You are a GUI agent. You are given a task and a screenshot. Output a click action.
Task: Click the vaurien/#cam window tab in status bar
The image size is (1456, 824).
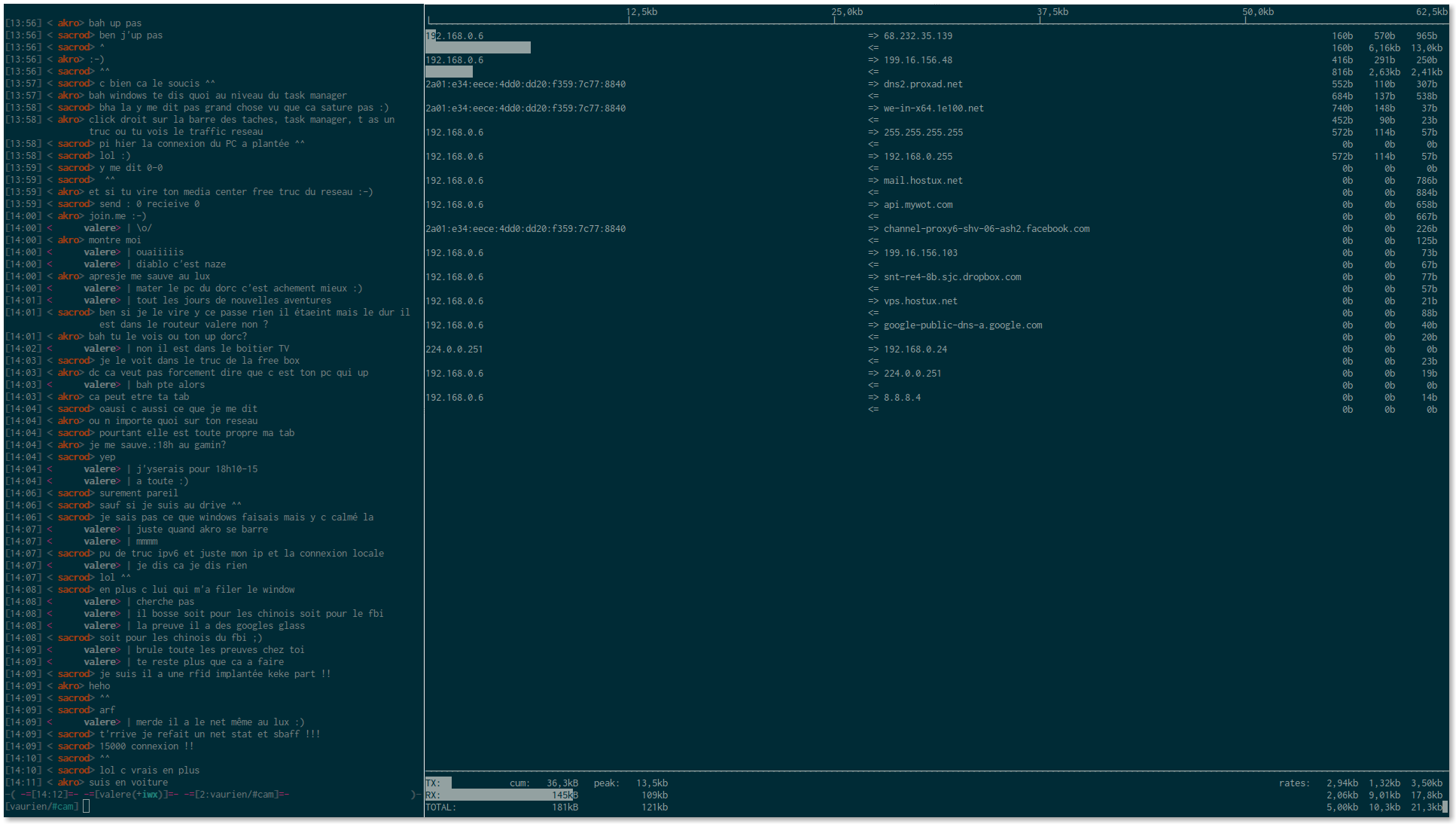(x=236, y=794)
